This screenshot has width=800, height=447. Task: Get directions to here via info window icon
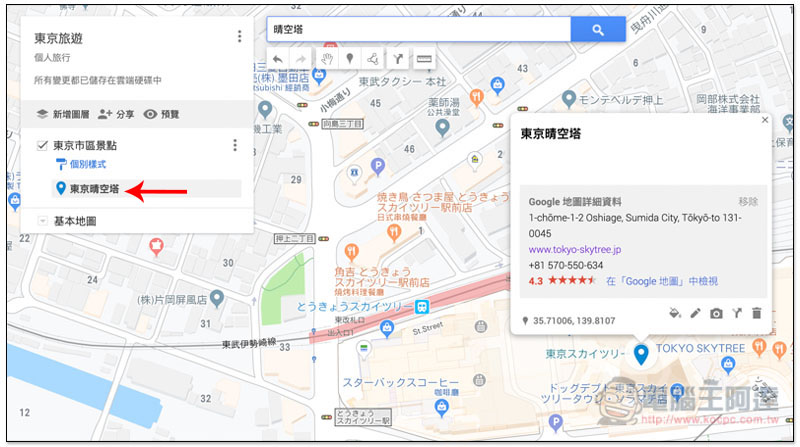(x=736, y=313)
